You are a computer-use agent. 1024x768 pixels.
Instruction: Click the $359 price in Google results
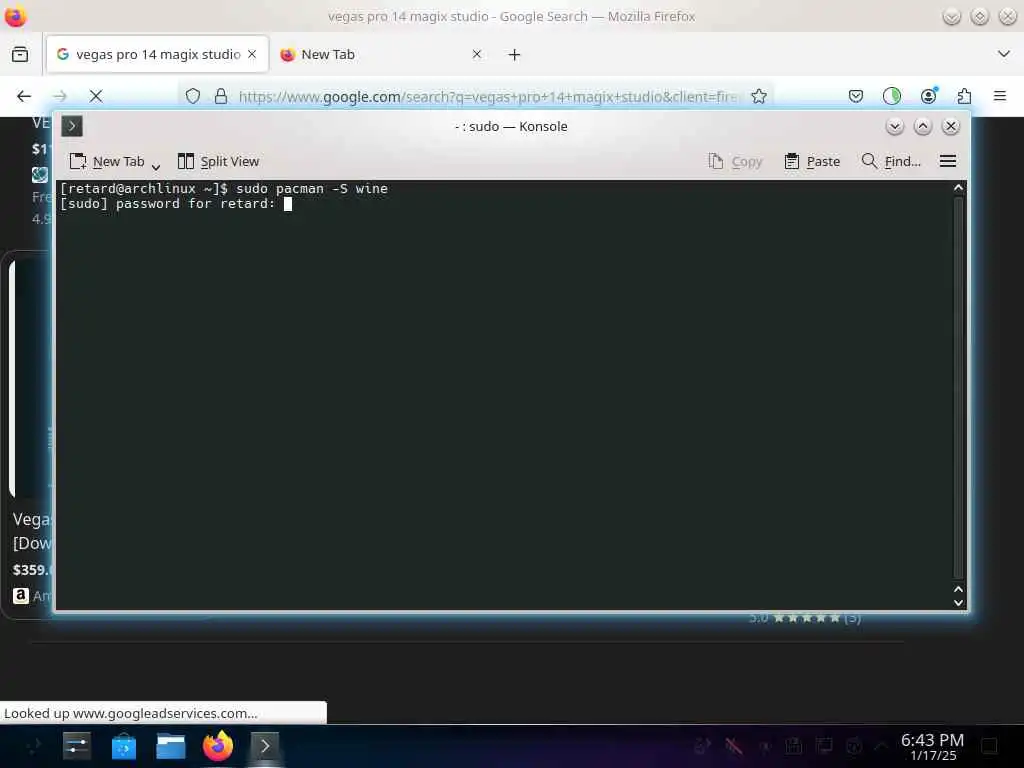point(33,569)
